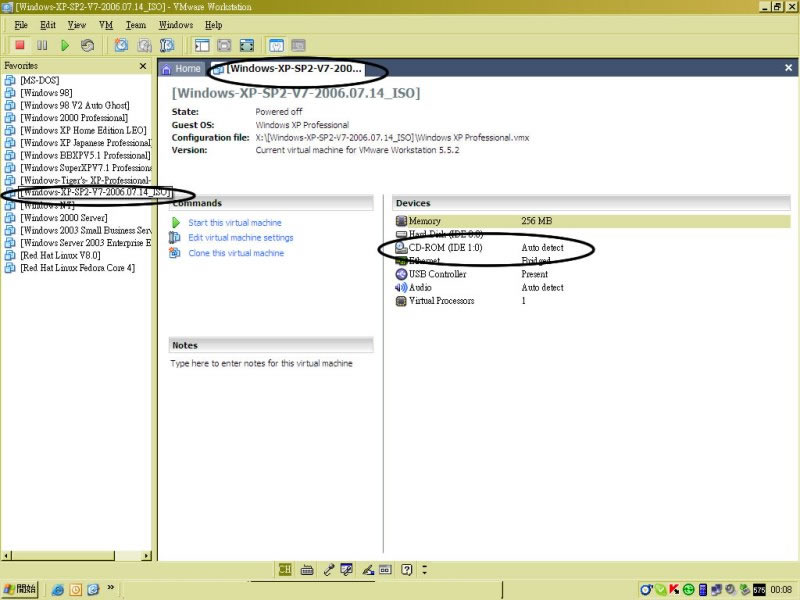
Task: Open the Team menu
Action: coord(136,24)
